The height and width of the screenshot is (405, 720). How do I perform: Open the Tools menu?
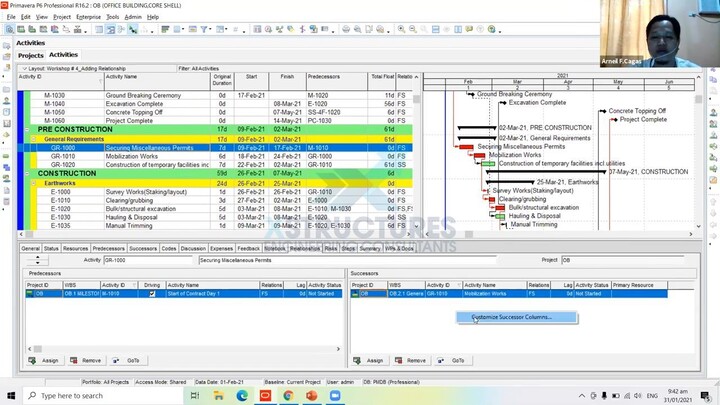click(112, 17)
